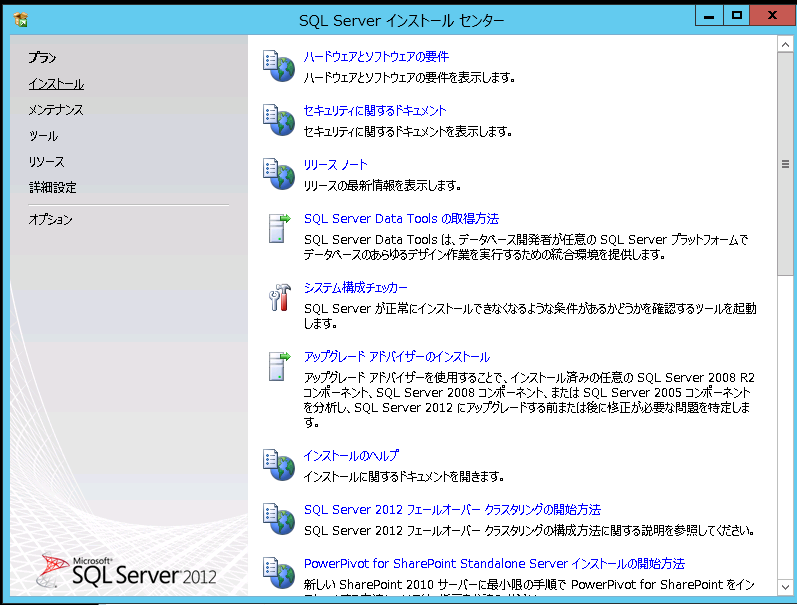Switch to リソース page
Screen dimensions: 797x605
46,162
